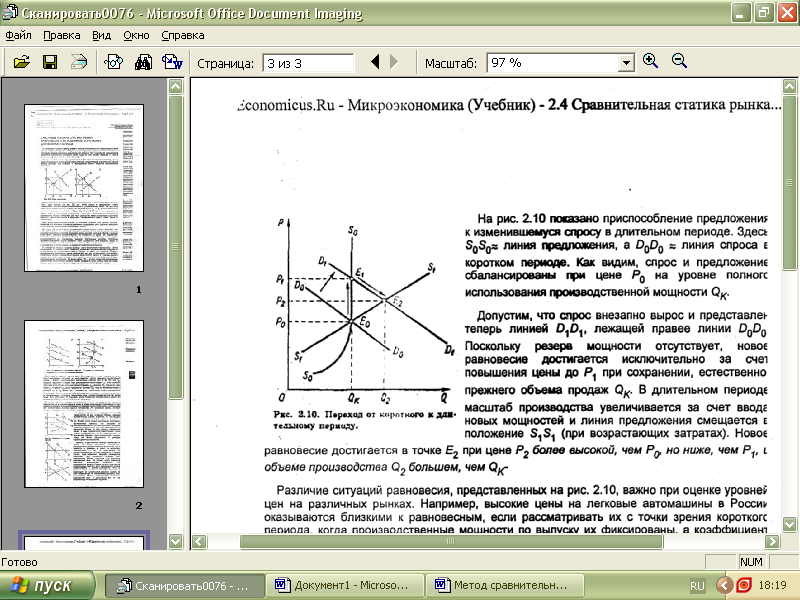Click the Send text to Word icon
Screen dimensions: 800x600
click(172, 62)
